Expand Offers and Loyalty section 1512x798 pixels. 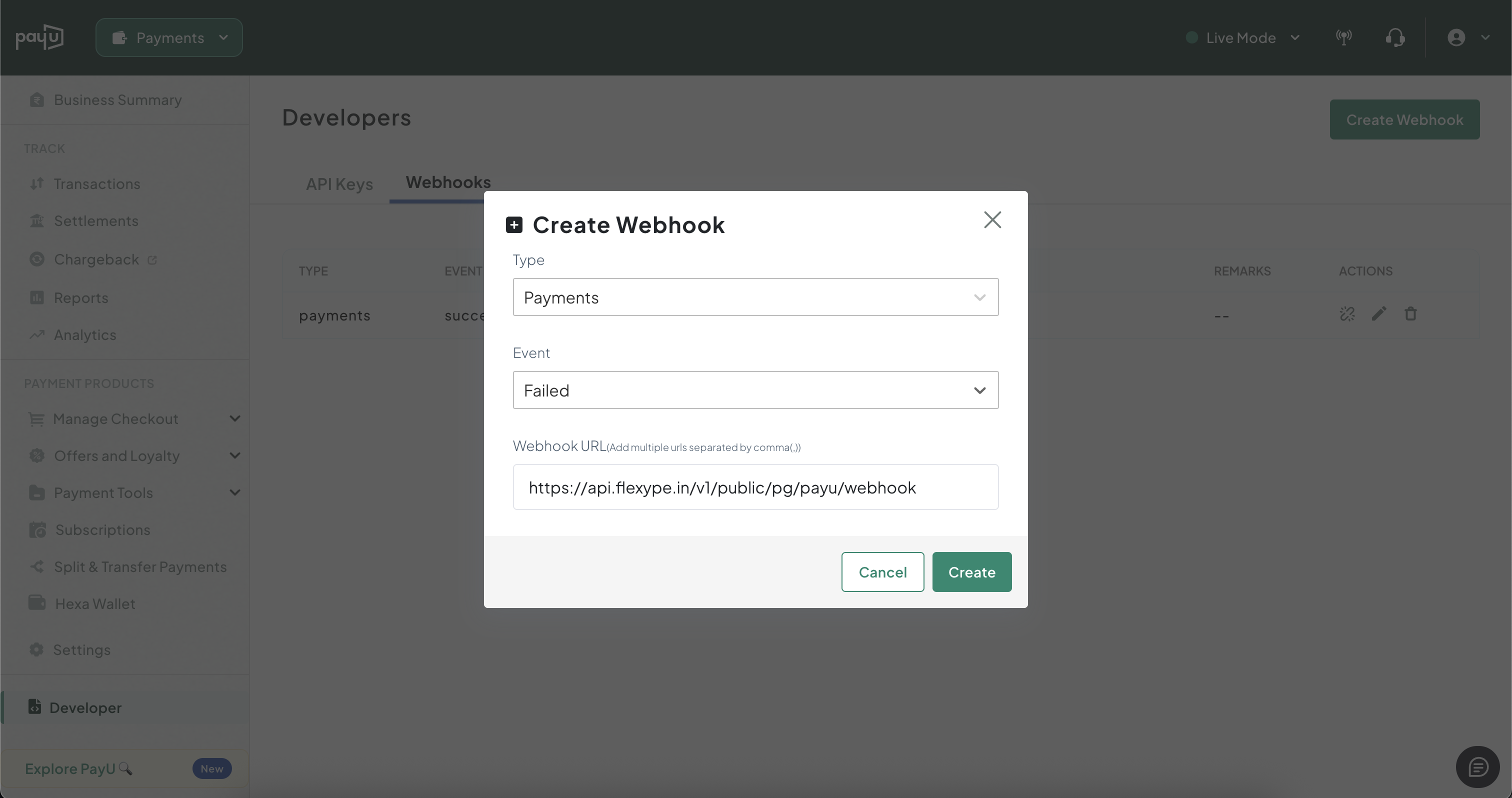pyautogui.click(x=134, y=456)
